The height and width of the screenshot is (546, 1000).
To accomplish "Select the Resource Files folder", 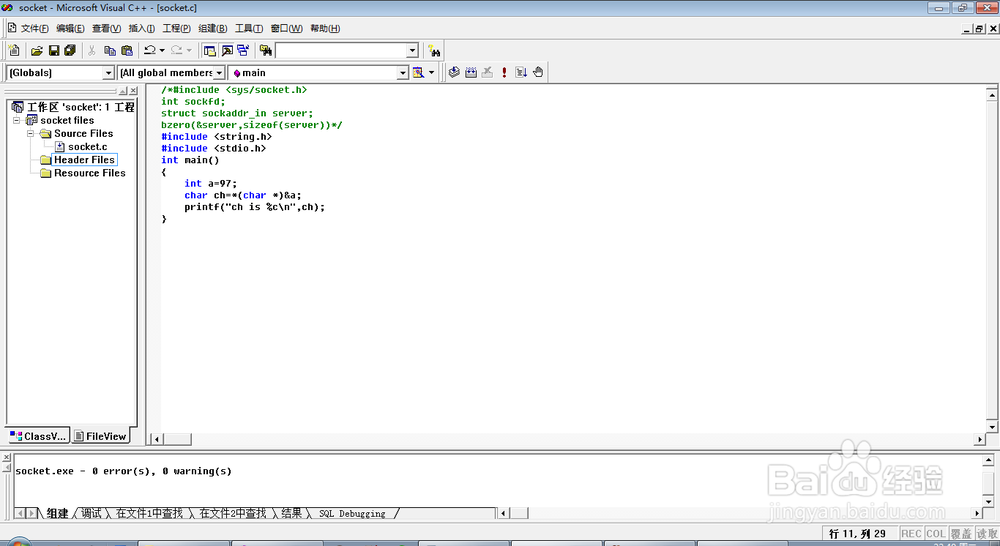I will click(90, 173).
